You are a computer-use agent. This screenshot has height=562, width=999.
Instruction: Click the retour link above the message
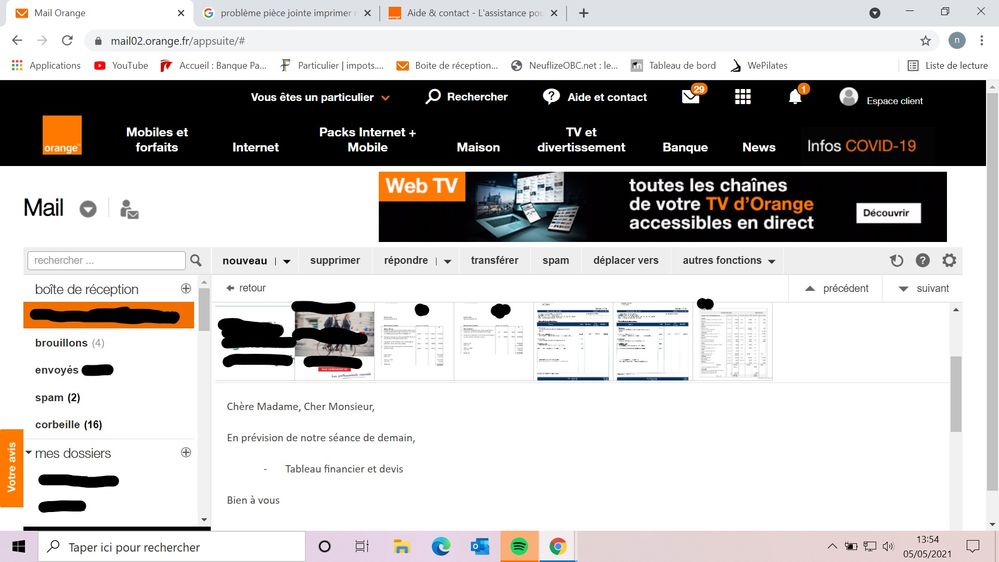pos(246,288)
